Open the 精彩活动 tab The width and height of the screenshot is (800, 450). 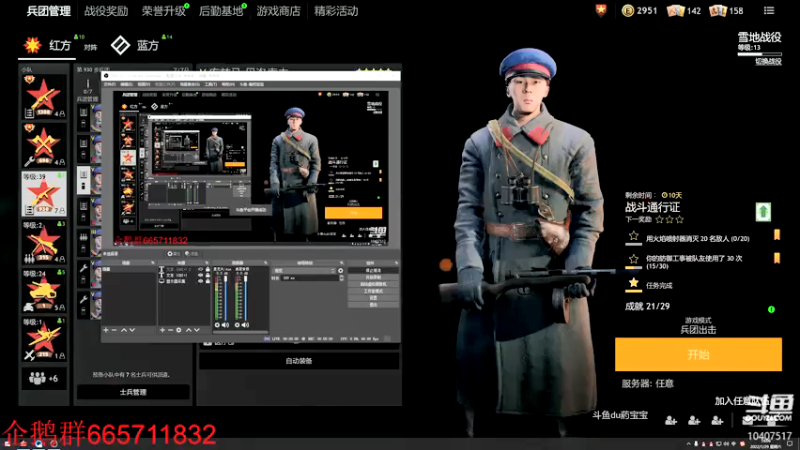[x=336, y=11]
